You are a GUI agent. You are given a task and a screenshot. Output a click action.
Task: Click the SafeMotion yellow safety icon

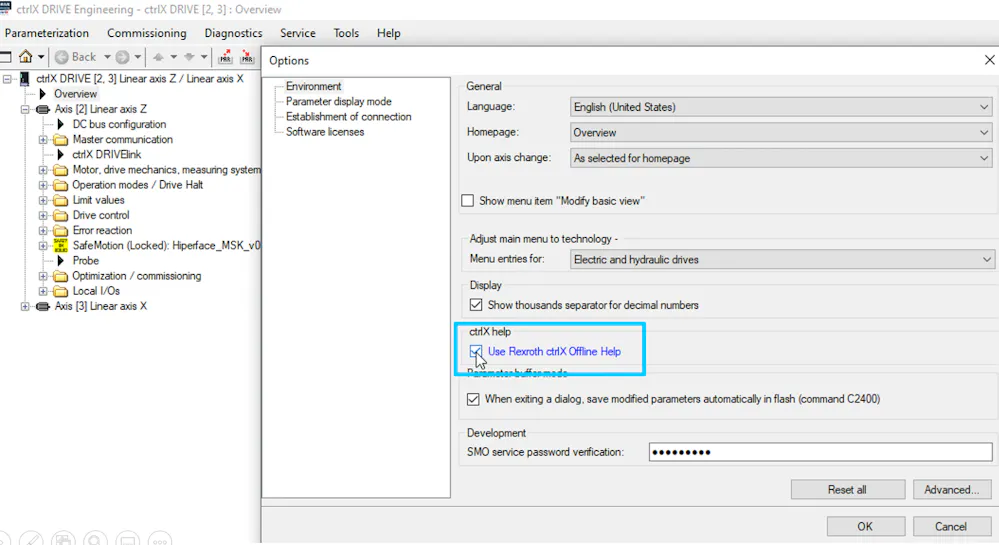(61, 245)
